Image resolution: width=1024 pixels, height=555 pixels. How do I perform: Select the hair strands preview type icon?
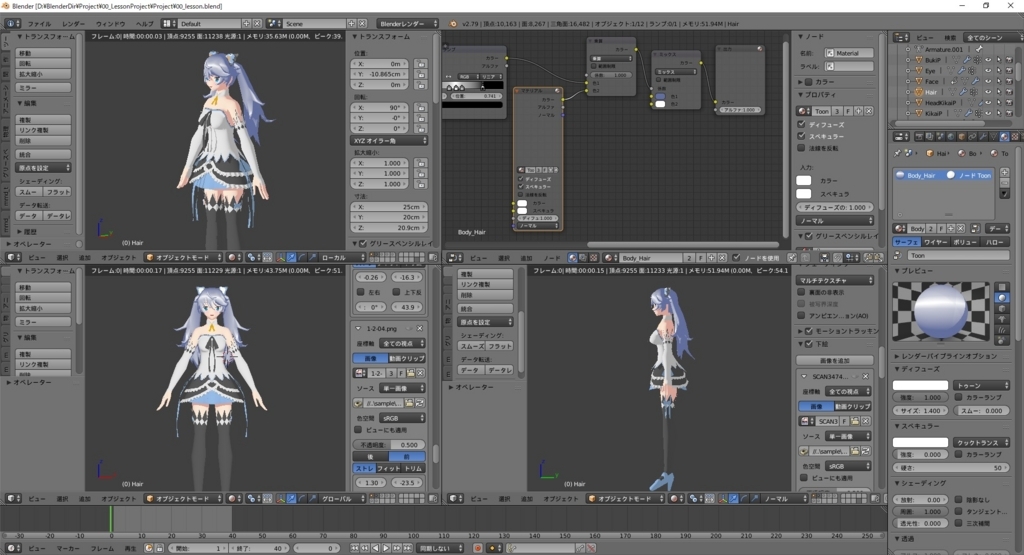[1002, 330]
